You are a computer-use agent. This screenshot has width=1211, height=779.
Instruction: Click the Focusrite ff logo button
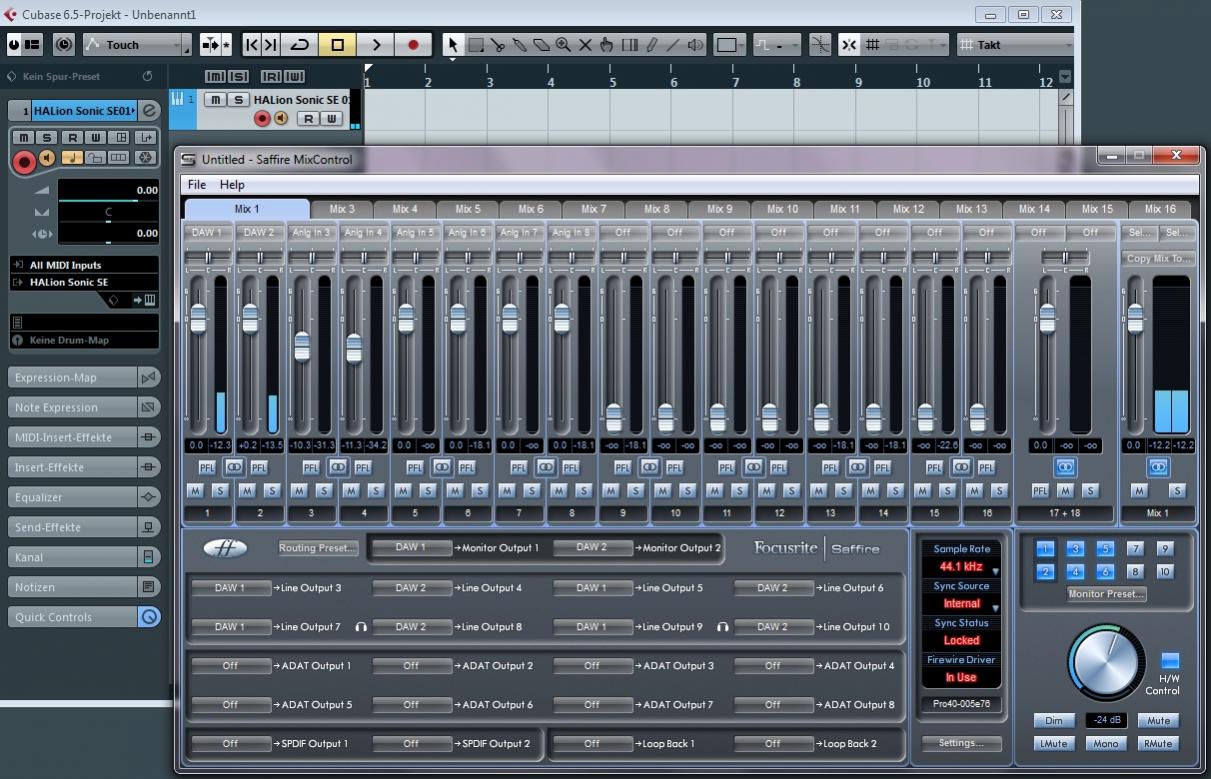[x=224, y=548]
